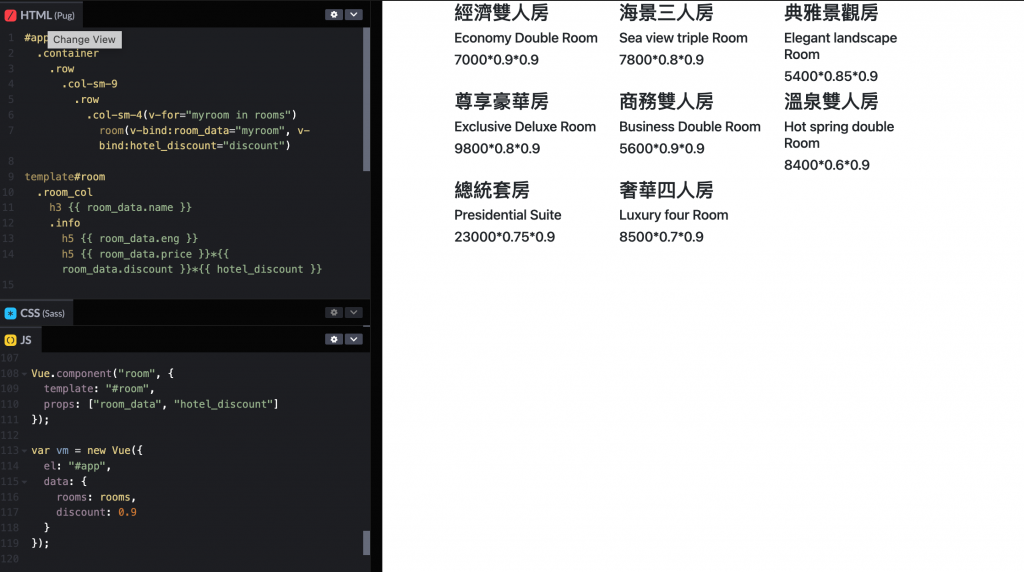The width and height of the screenshot is (1024, 572).
Task: Click 'el: "#app",' code line
Action: 77,466
